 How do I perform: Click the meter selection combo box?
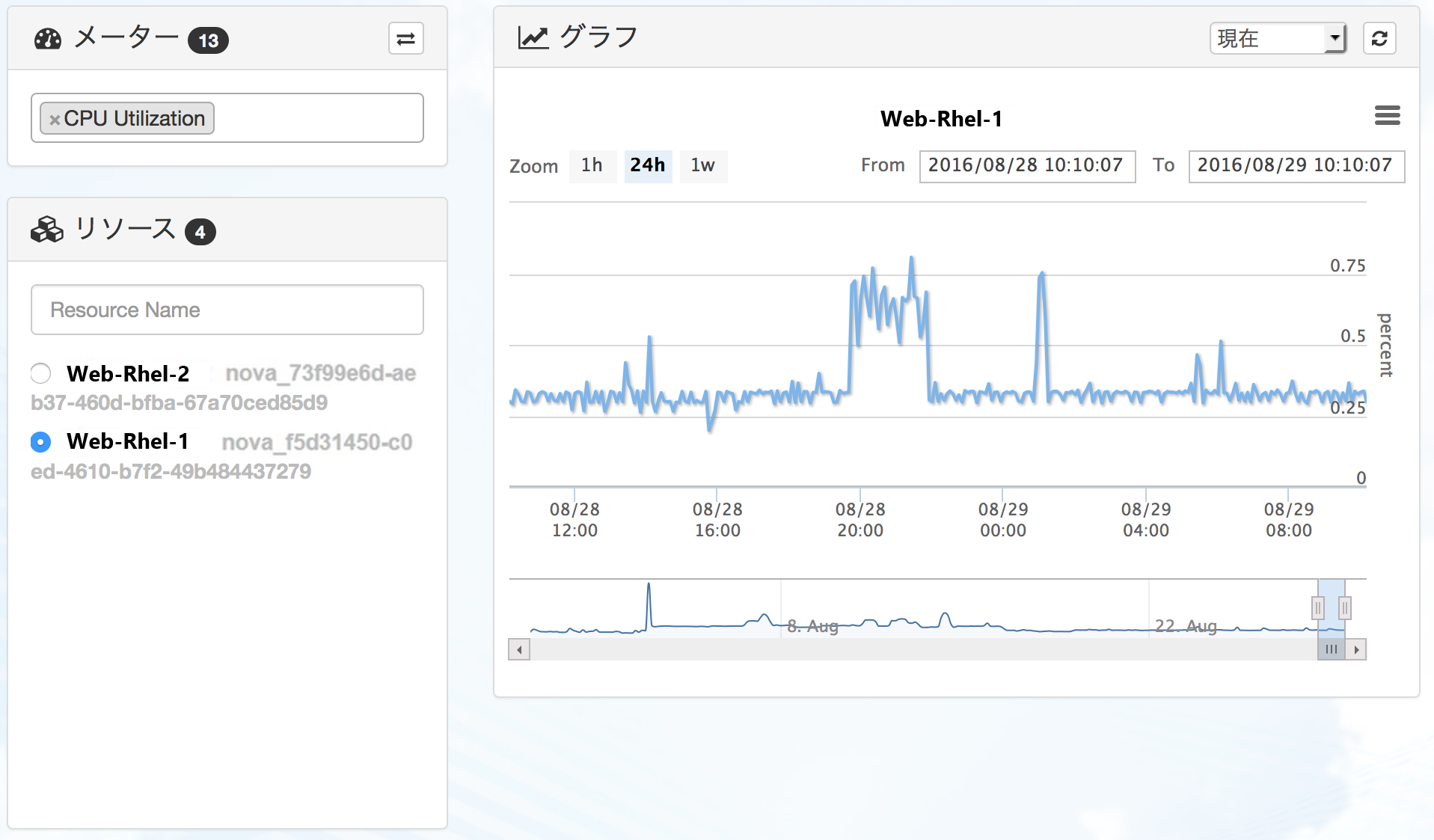227,118
